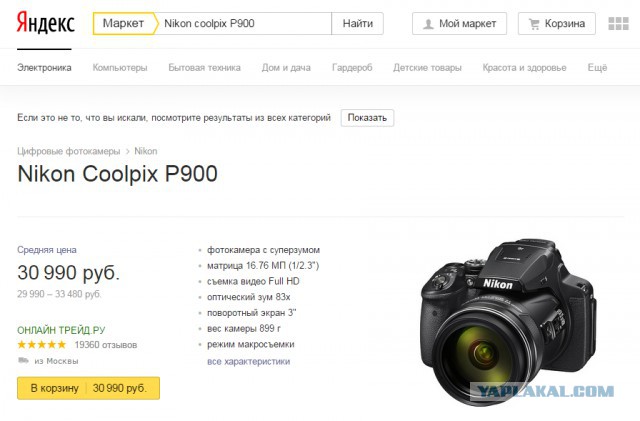Open the services grid icon
640x421 pixels.
[x=618, y=24]
